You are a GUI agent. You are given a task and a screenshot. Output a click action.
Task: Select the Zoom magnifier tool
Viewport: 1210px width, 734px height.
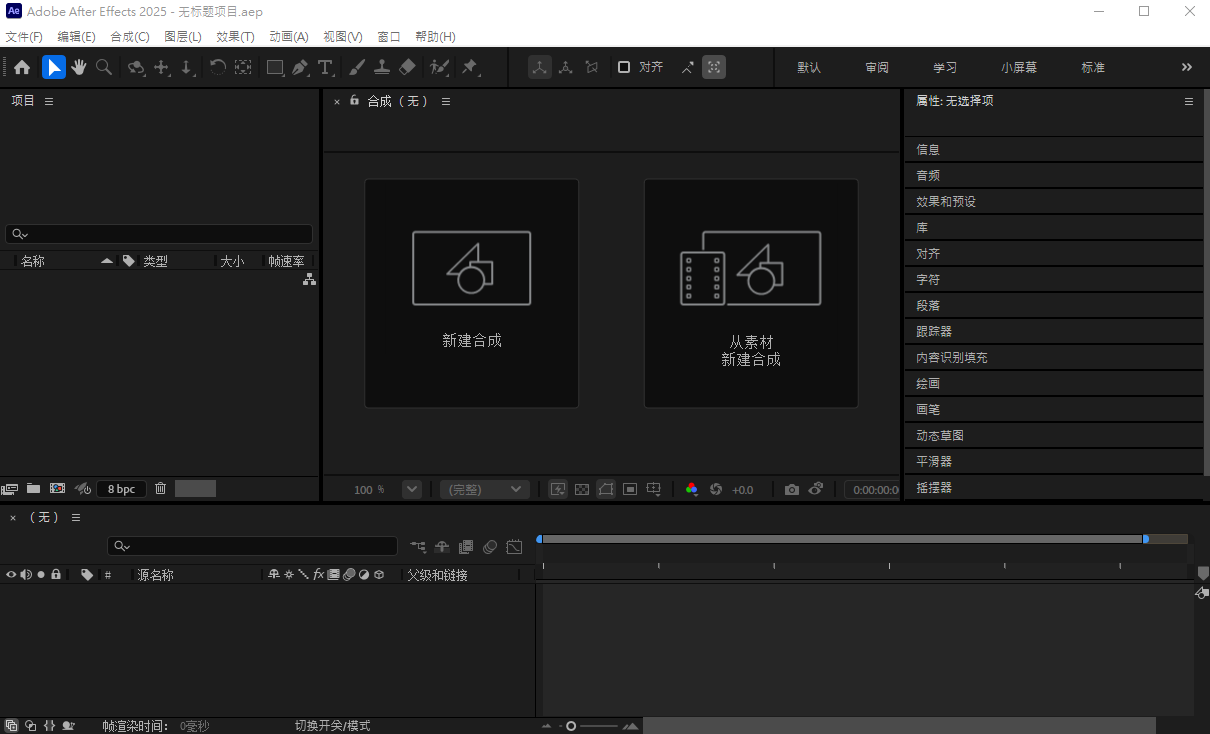[x=104, y=67]
